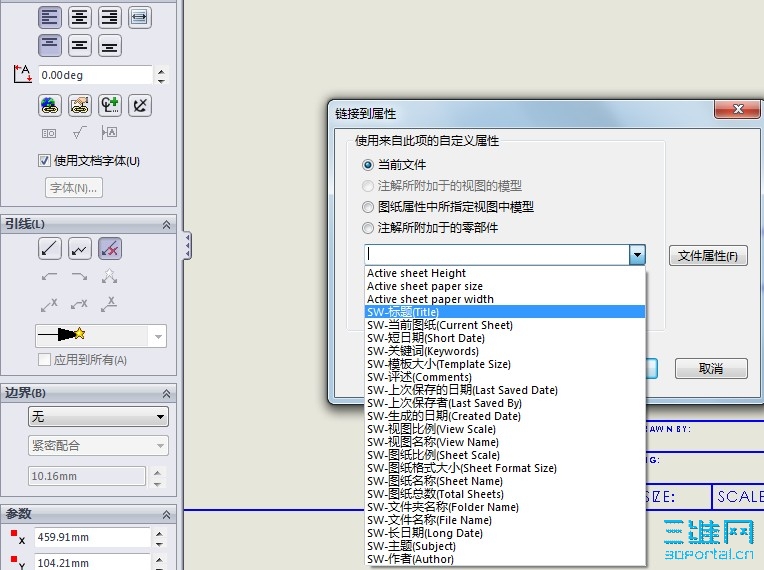The width and height of the screenshot is (764, 570).
Task: Select straight leader icon
Action: (50, 248)
